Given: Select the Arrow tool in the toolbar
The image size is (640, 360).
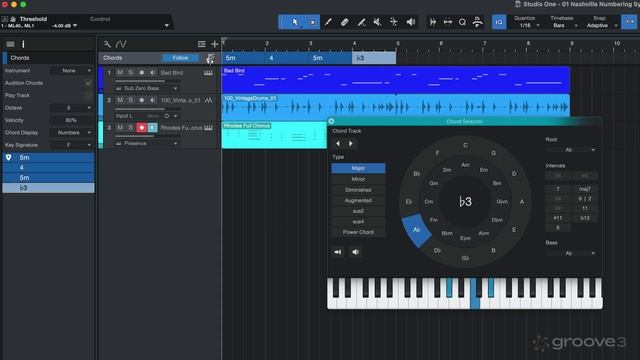Looking at the screenshot, I should [x=295, y=22].
